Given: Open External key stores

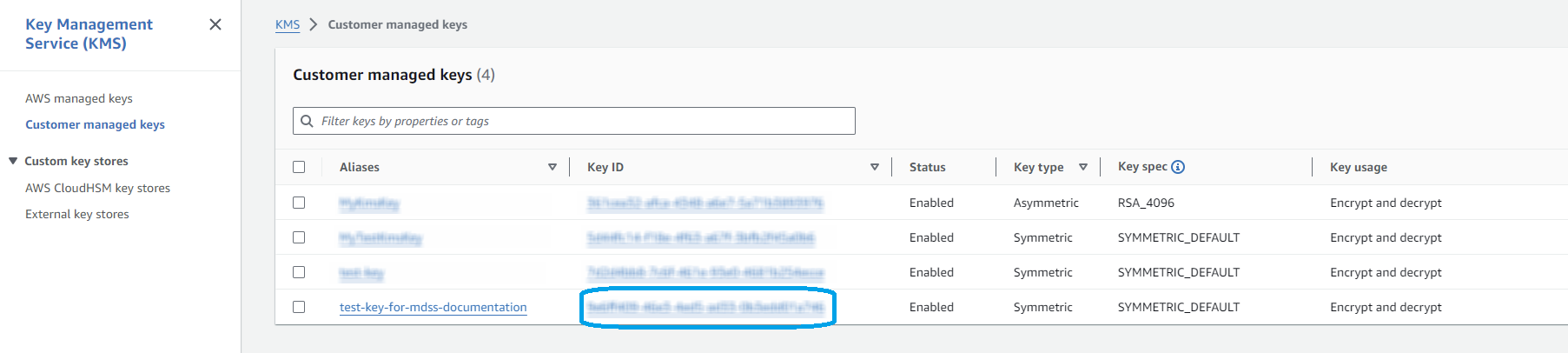Looking at the screenshot, I should 76,214.
